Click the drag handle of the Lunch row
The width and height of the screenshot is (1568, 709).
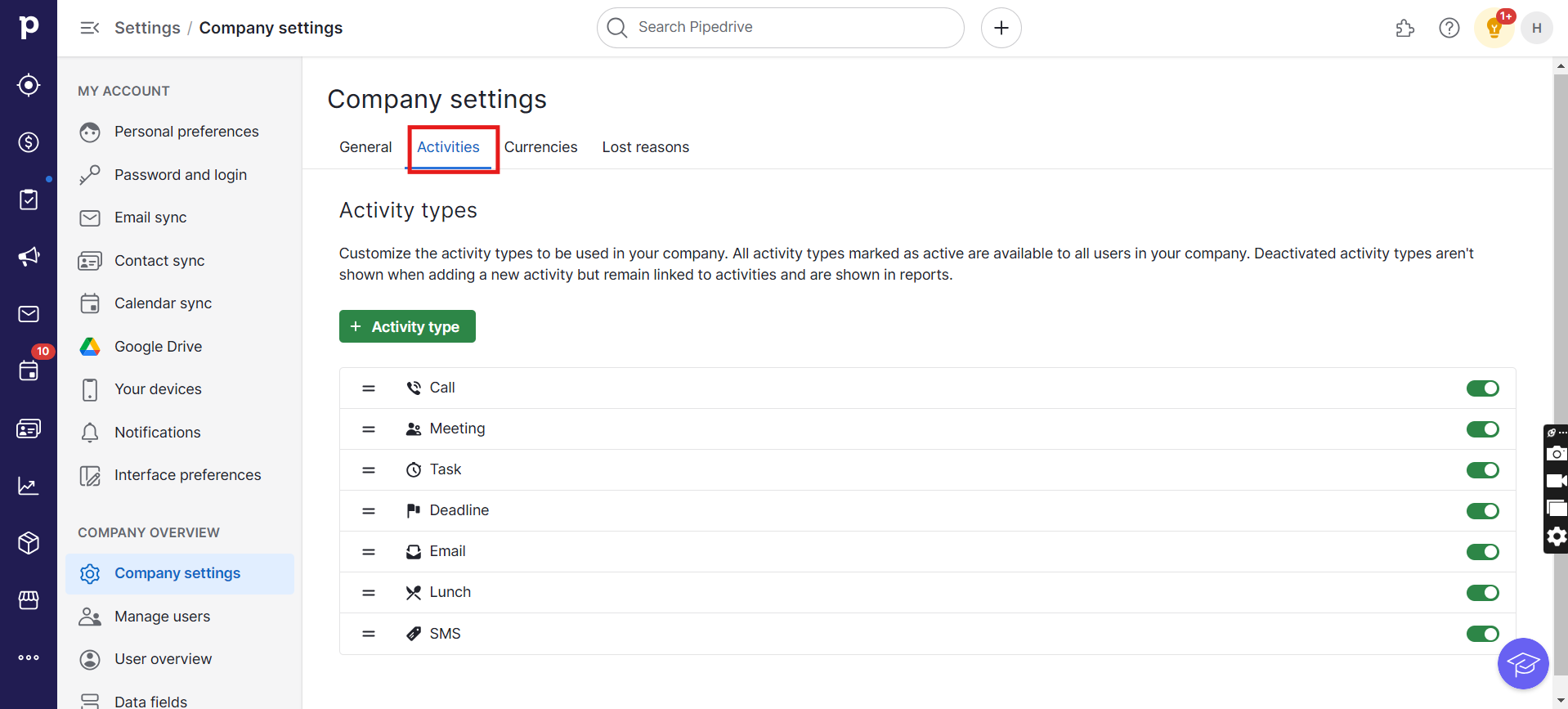(x=369, y=593)
